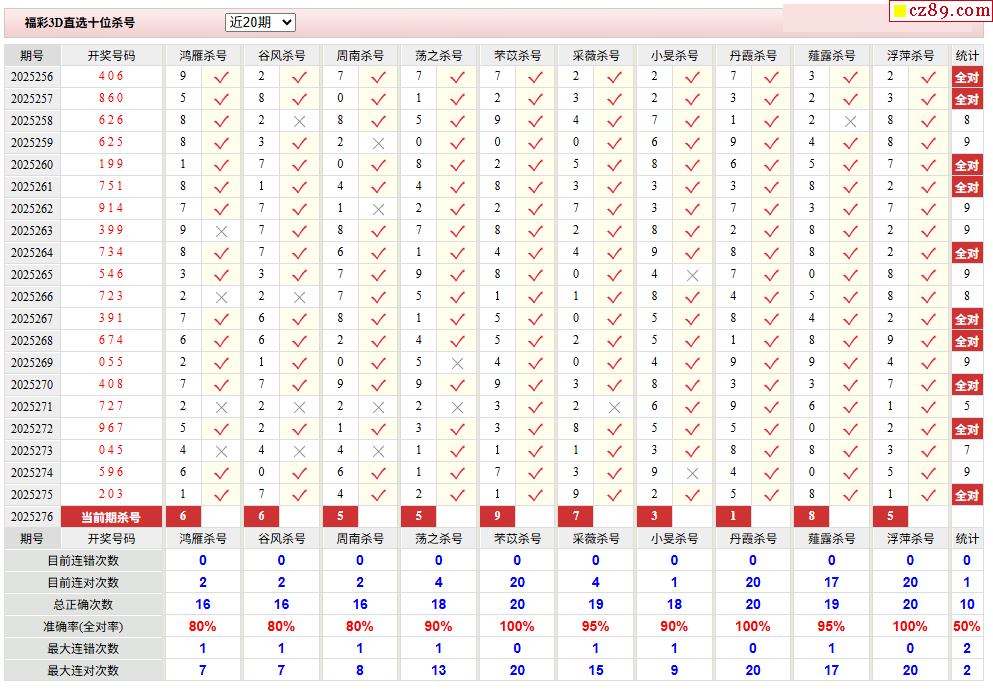Click the 丹霞杀号 column header at top
The image size is (993, 690).
point(752,55)
